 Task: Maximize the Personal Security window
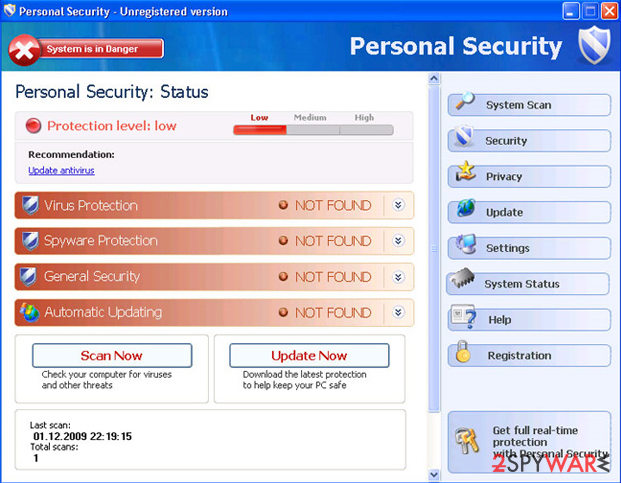click(590, 11)
